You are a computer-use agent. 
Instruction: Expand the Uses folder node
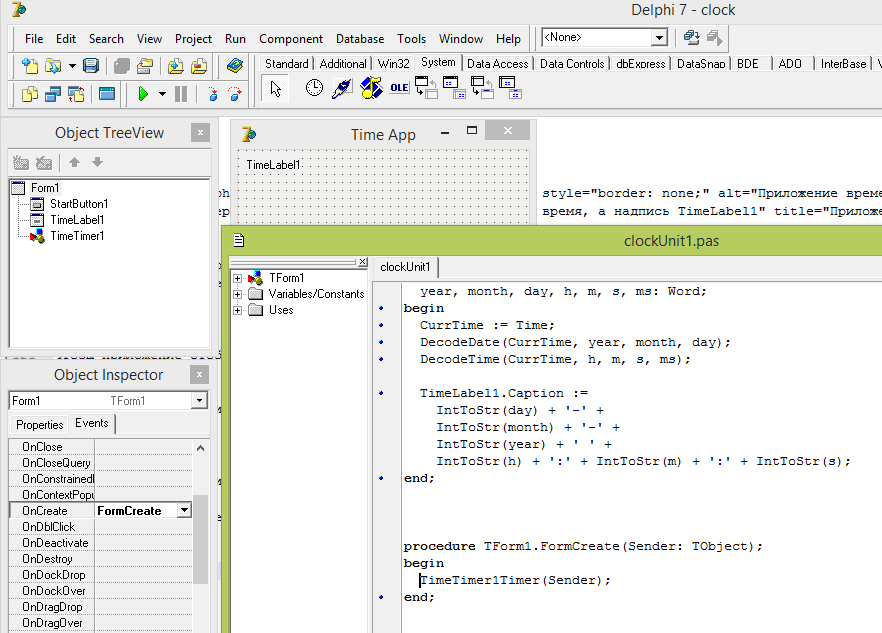pos(237,310)
